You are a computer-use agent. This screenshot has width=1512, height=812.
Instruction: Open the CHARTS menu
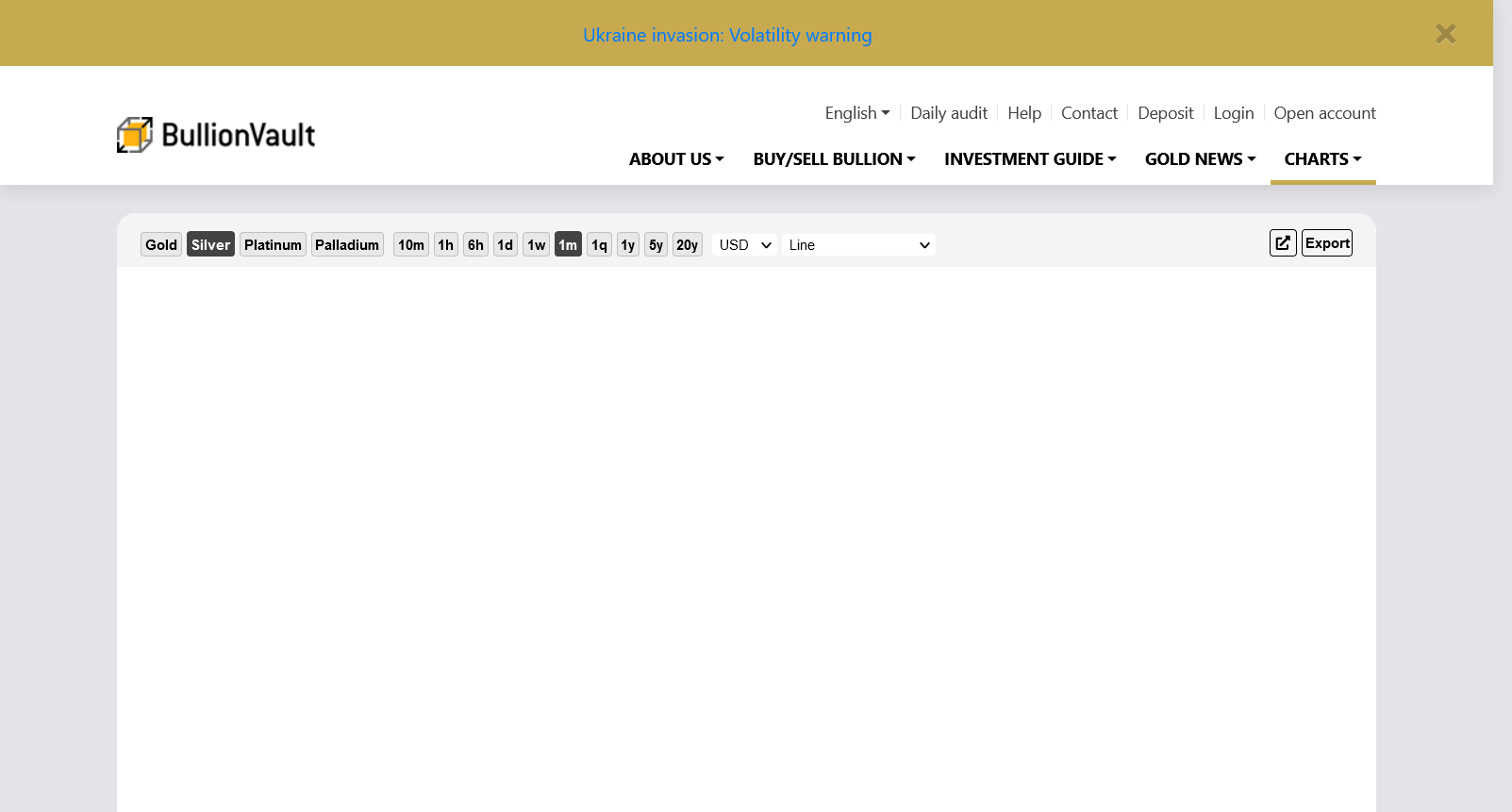pyautogui.click(x=1322, y=159)
